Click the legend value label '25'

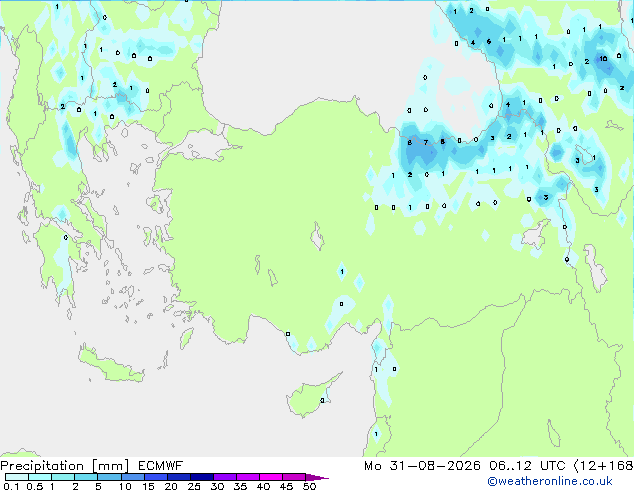(194, 486)
